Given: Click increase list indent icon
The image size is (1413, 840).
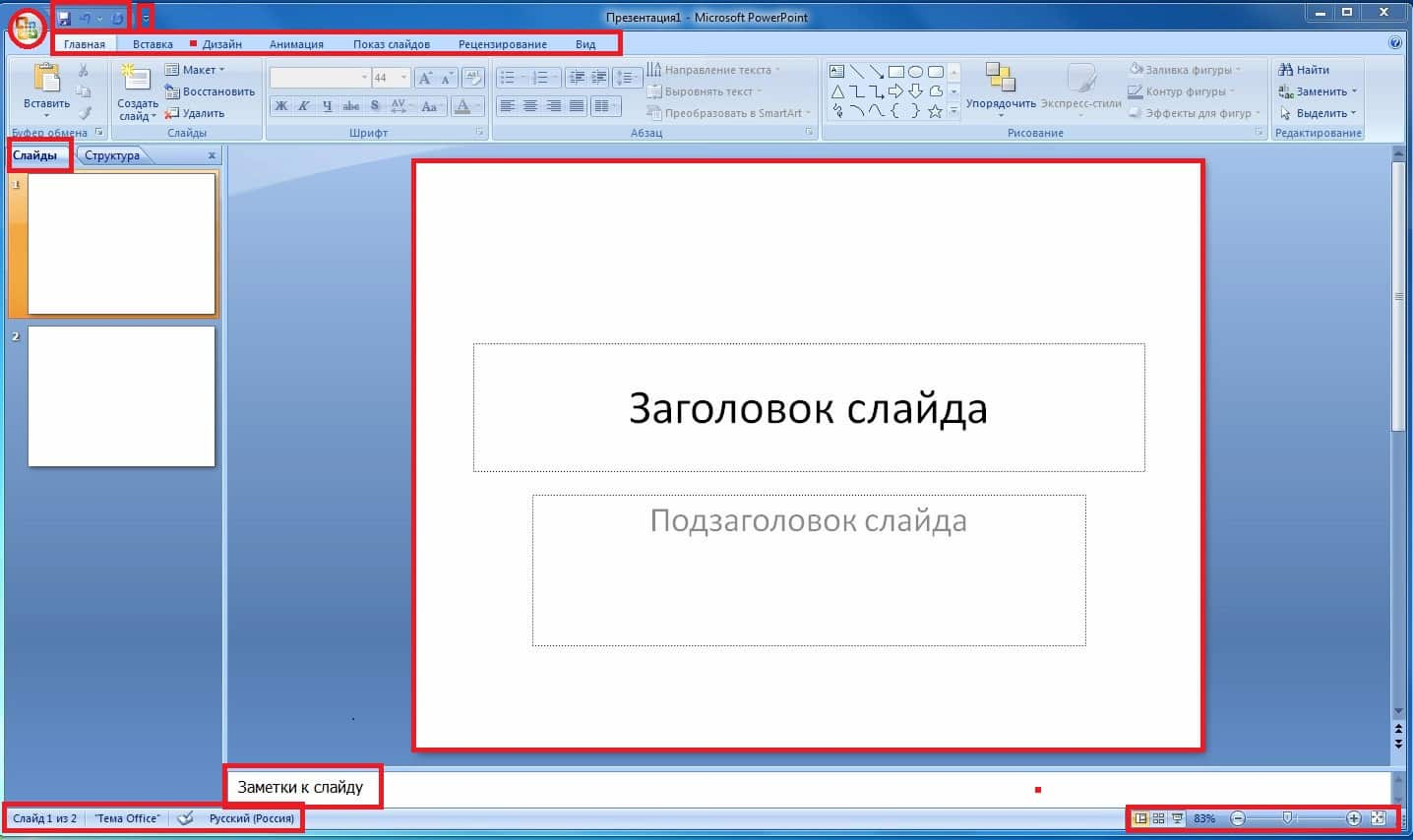Looking at the screenshot, I should tap(599, 78).
